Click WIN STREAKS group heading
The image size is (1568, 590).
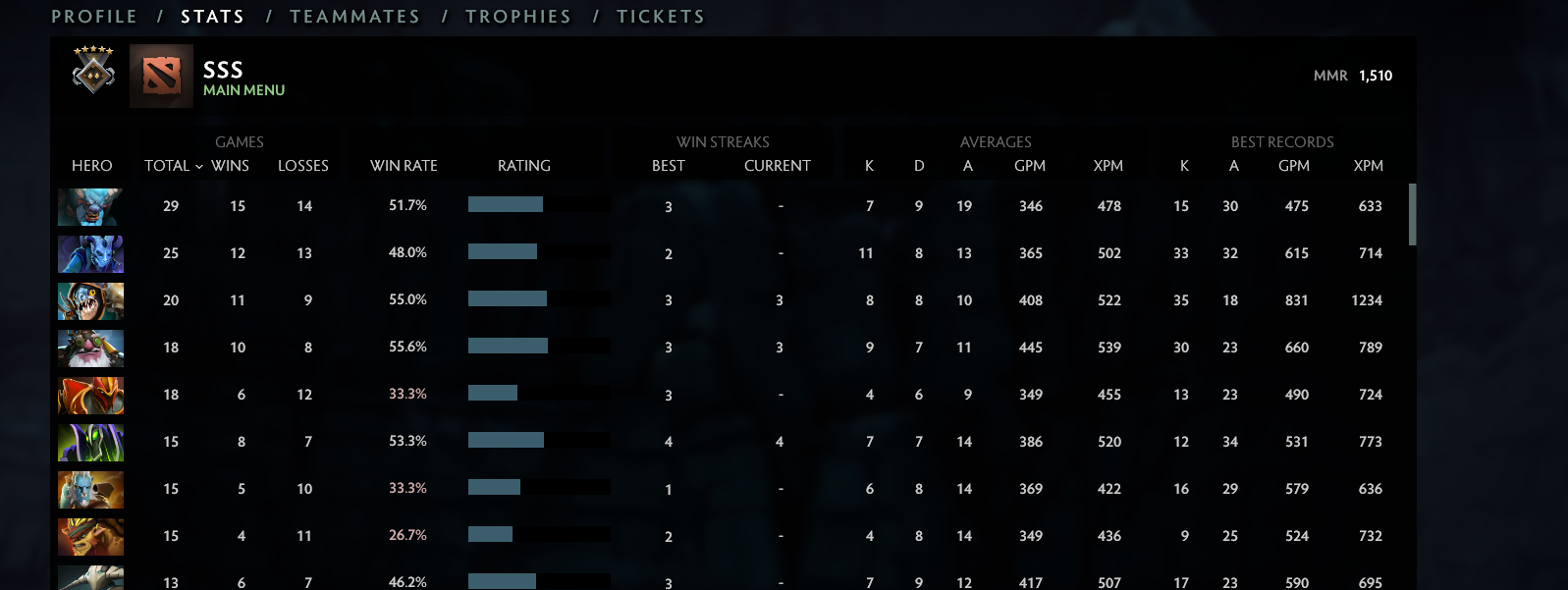723,142
